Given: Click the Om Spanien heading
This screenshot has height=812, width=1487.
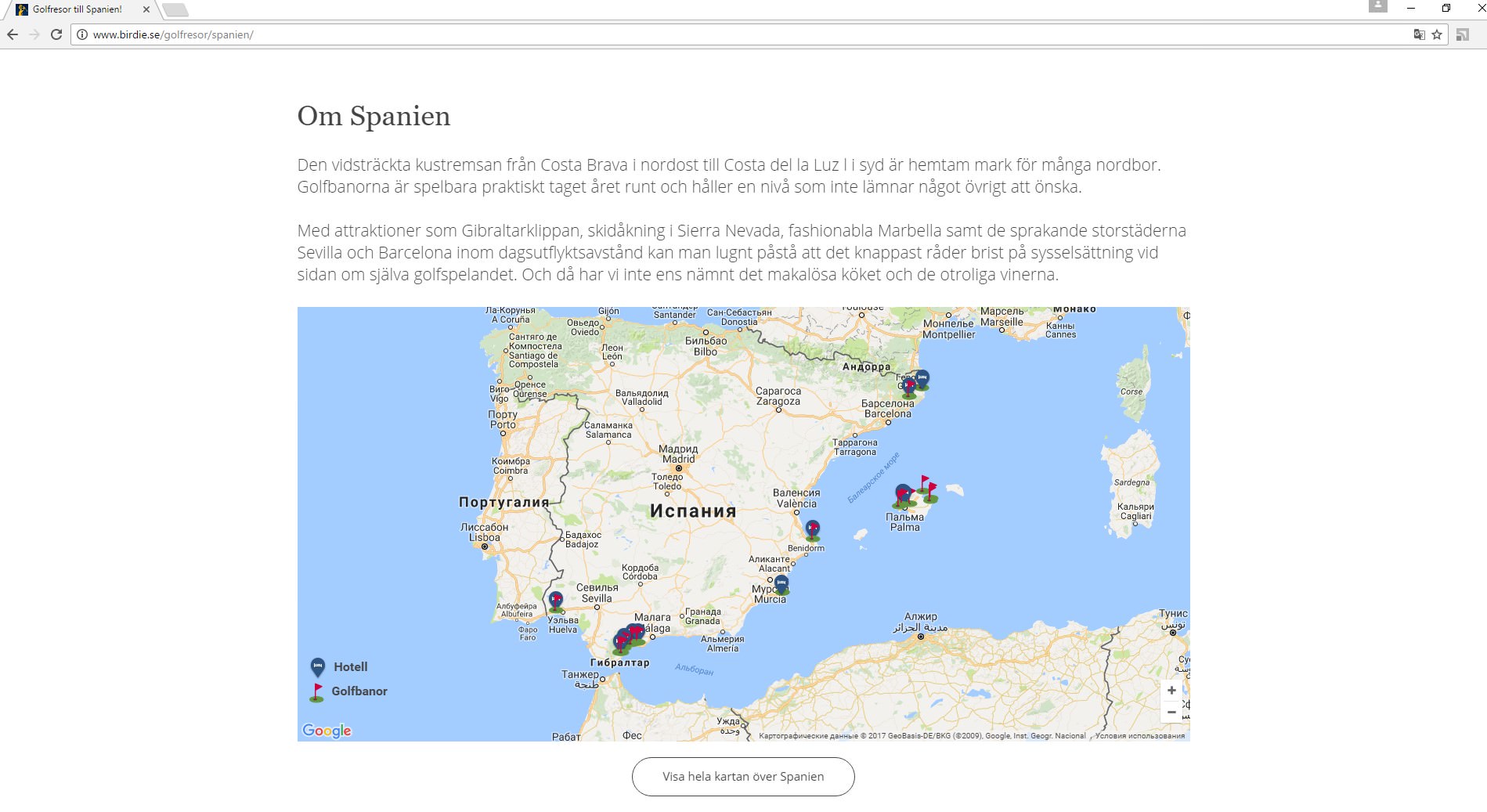Looking at the screenshot, I should 374,116.
